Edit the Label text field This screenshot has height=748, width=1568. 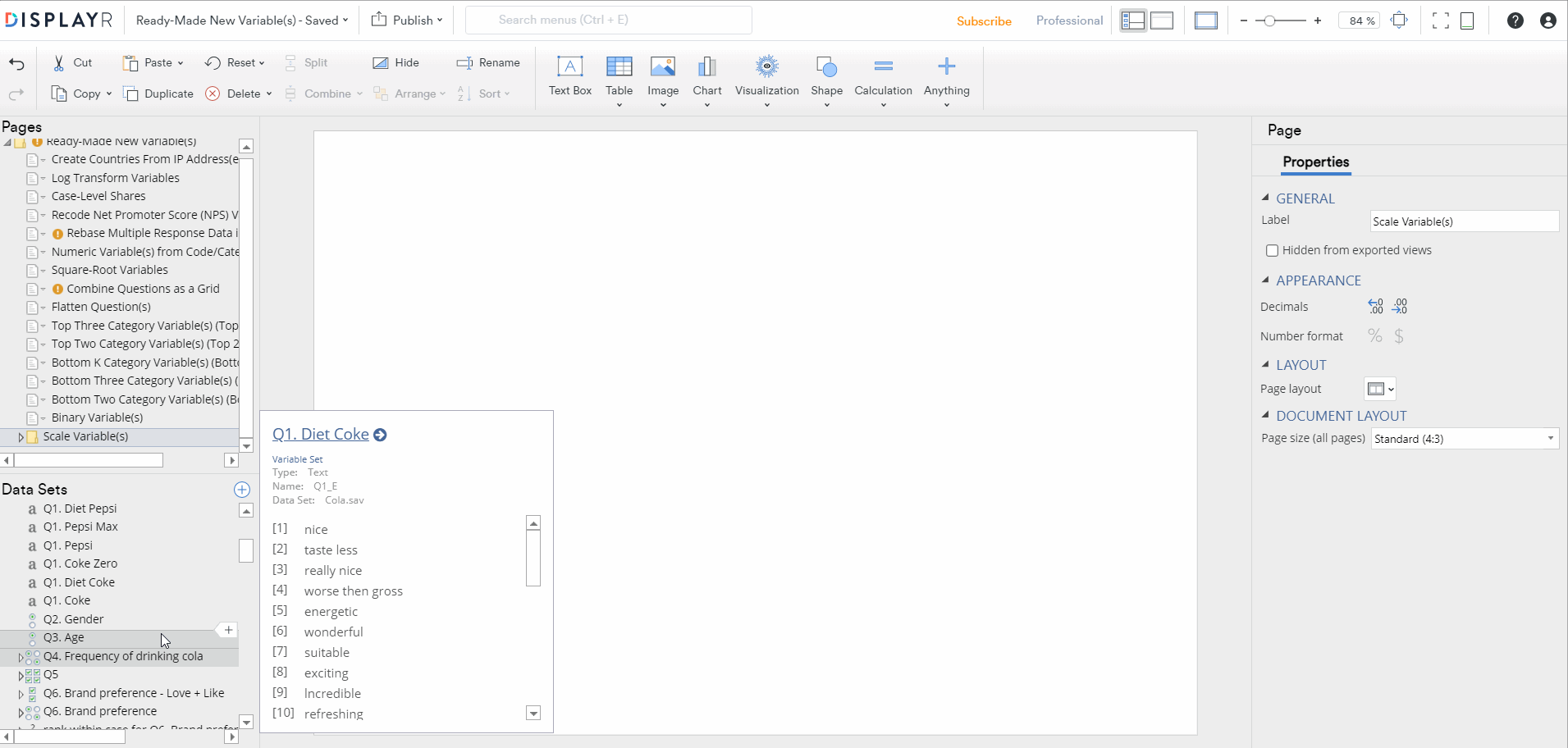1465,221
